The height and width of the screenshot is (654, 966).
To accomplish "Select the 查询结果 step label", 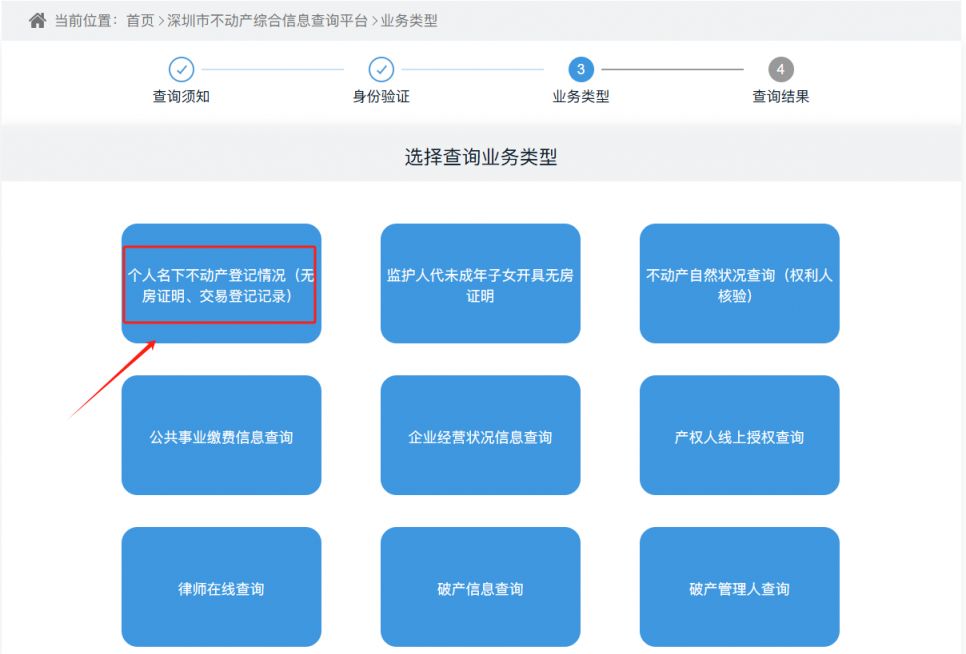I will [781, 96].
